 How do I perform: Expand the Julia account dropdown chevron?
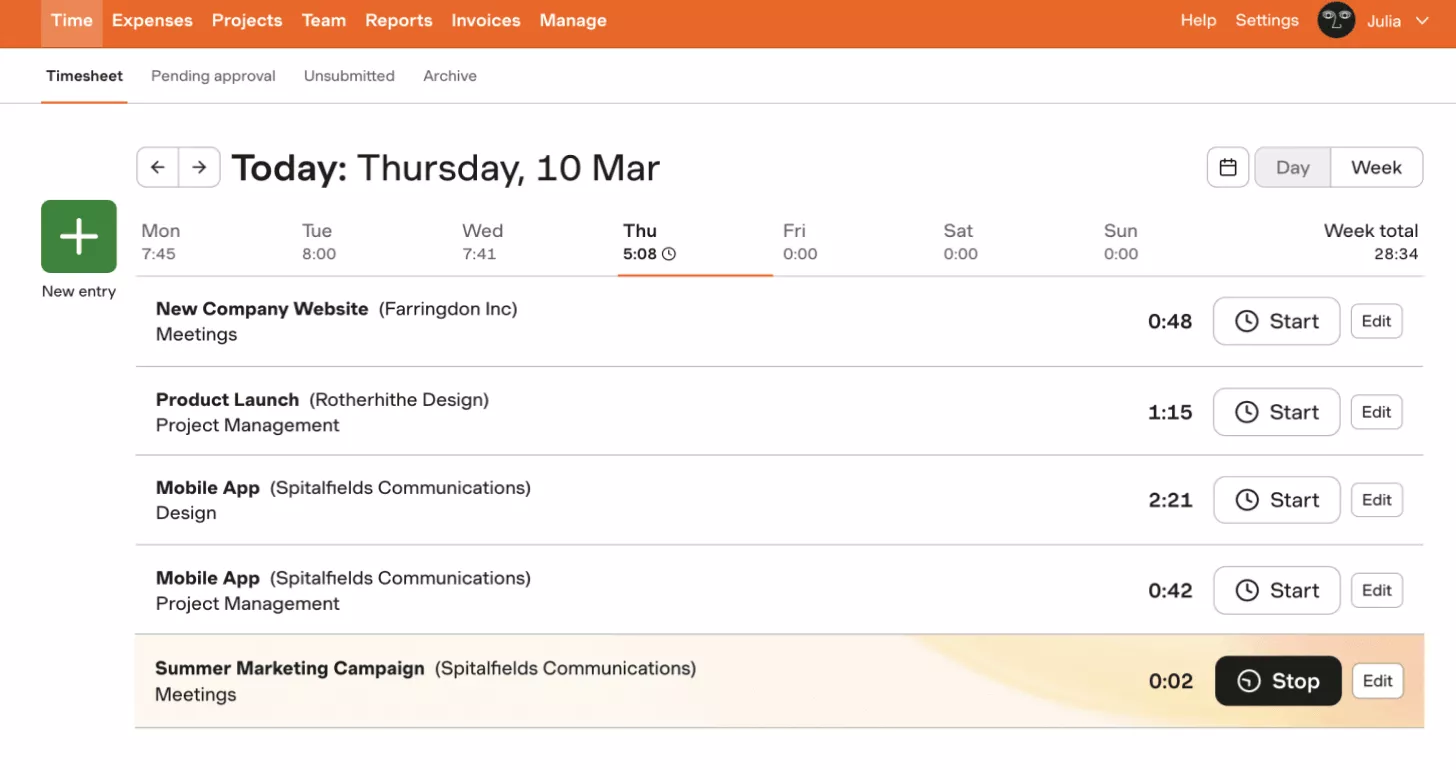pyautogui.click(x=1422, y=21)
